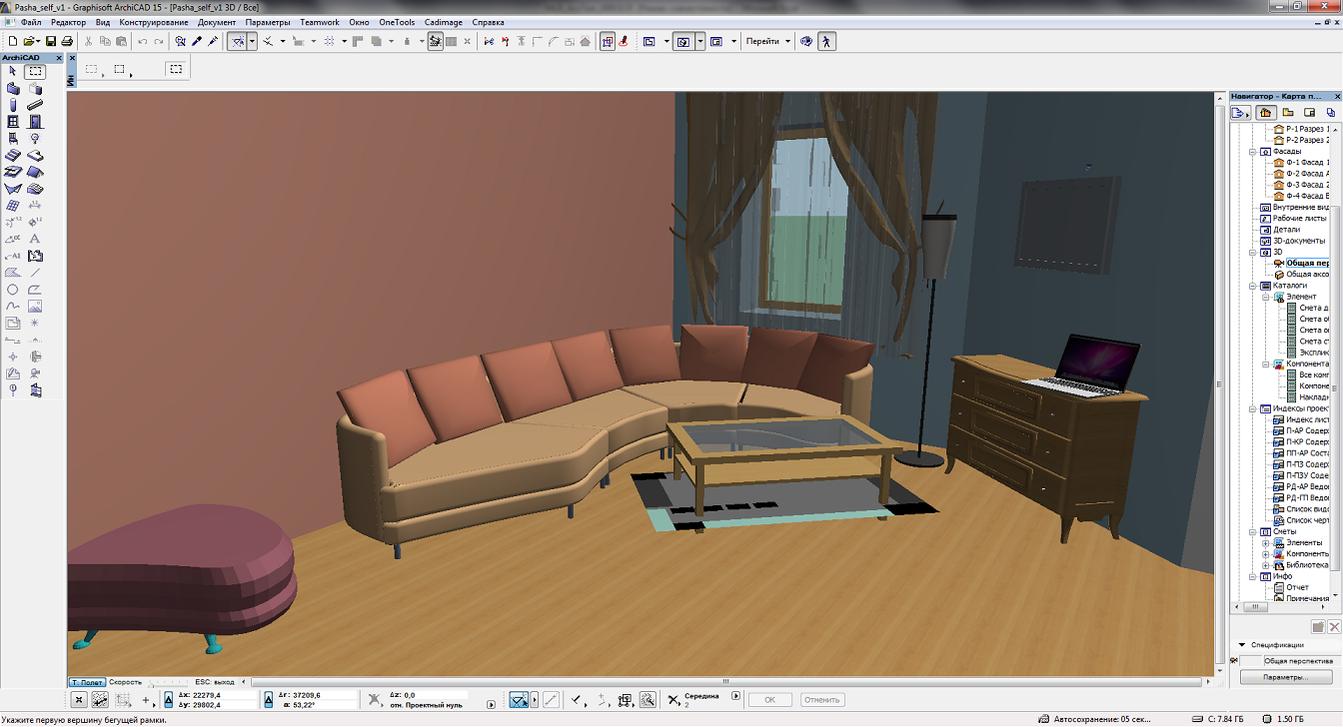Open the Teamwork menu
1343x727 pixels.
(x=319, y=22)
